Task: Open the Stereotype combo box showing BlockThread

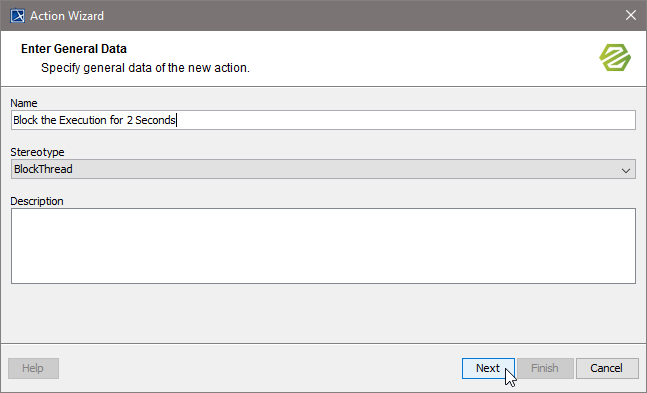Action: tap(323, 169)
